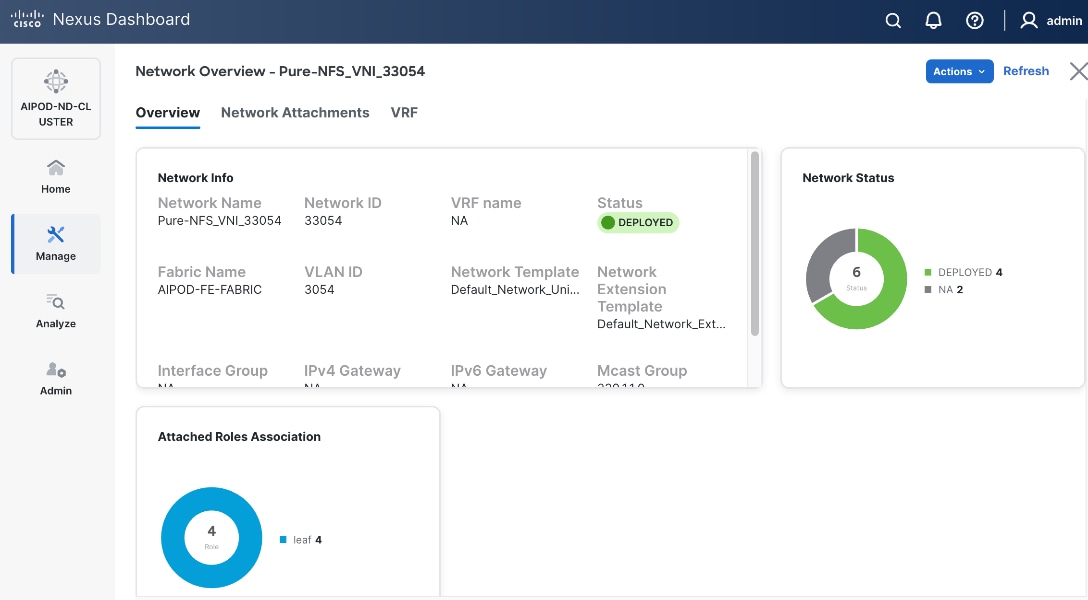This screenshot has width=1088, height=600.
Task: Switch to the Network Attachments tab
Action: point(295,113)
